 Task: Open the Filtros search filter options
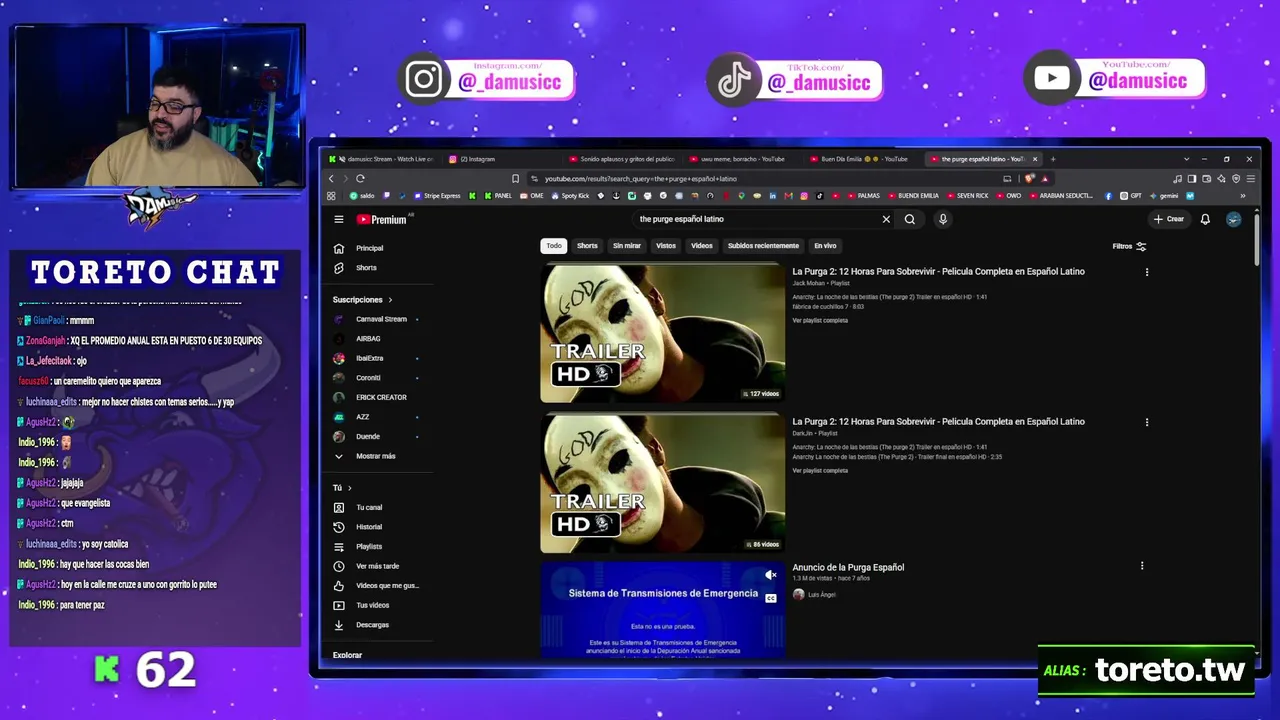pos(1129,246)
